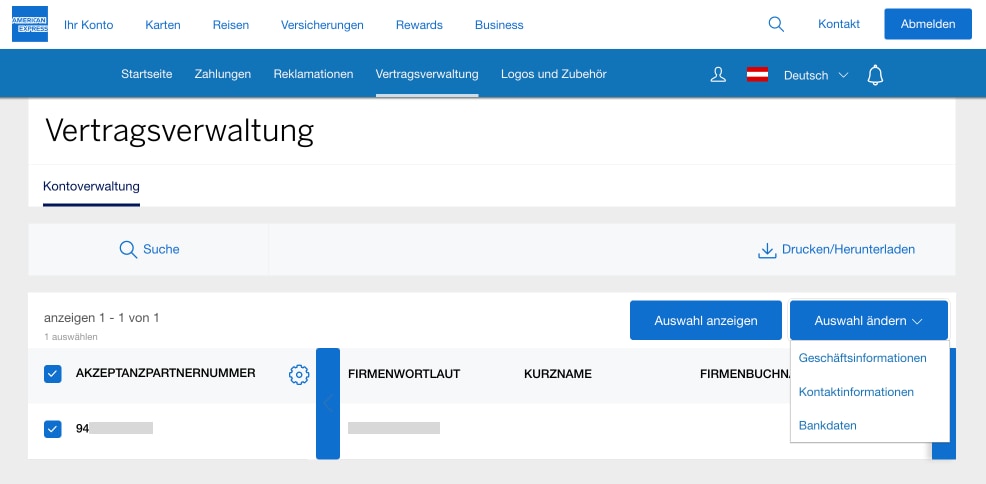Click the Suche magnifier icon
The image size is (986, 484).
[128, 249]
